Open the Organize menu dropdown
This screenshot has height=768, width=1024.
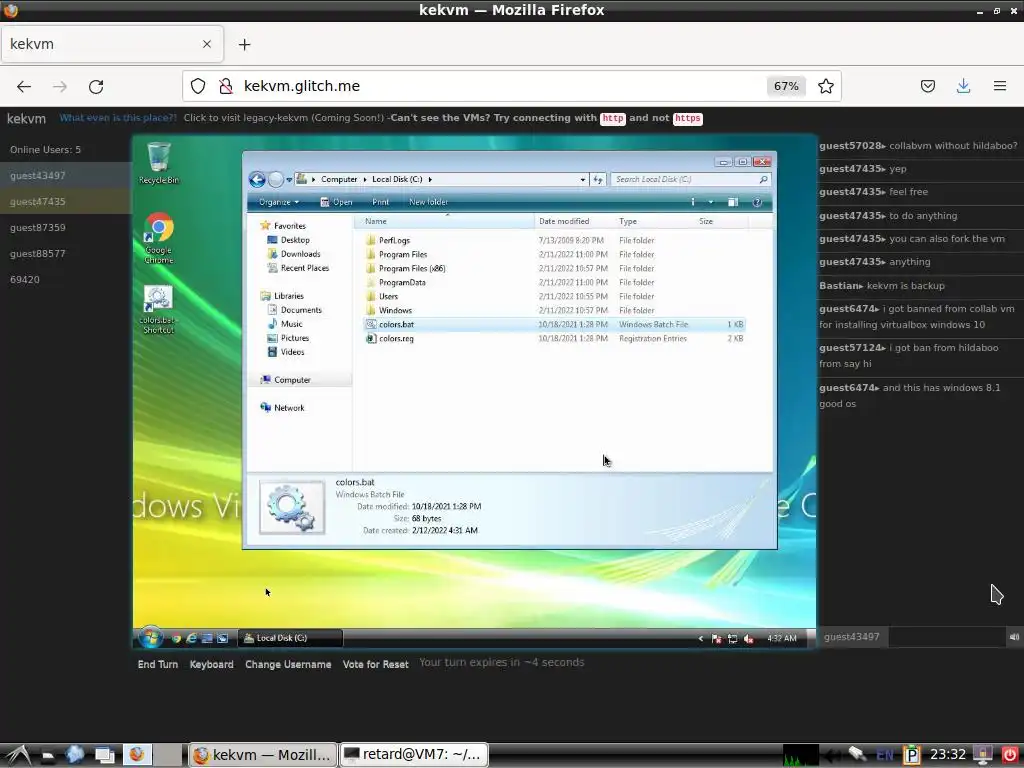click(279, 202)
